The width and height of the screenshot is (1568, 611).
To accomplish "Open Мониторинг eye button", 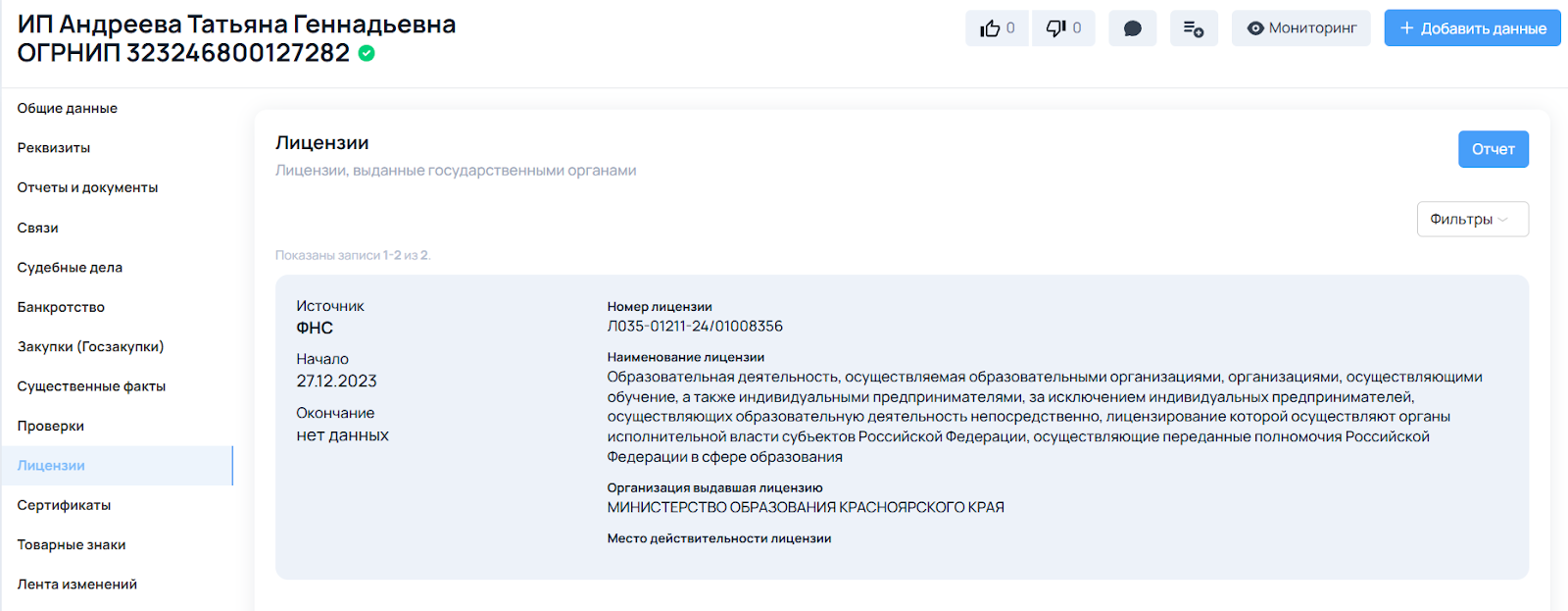I will click(1301, 28).
